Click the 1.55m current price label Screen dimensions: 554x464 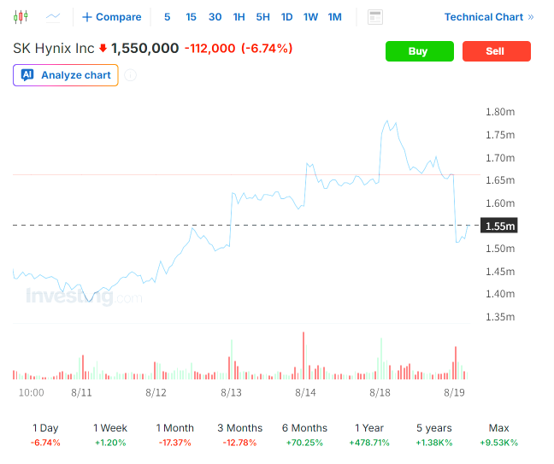(x=499, y=225)
